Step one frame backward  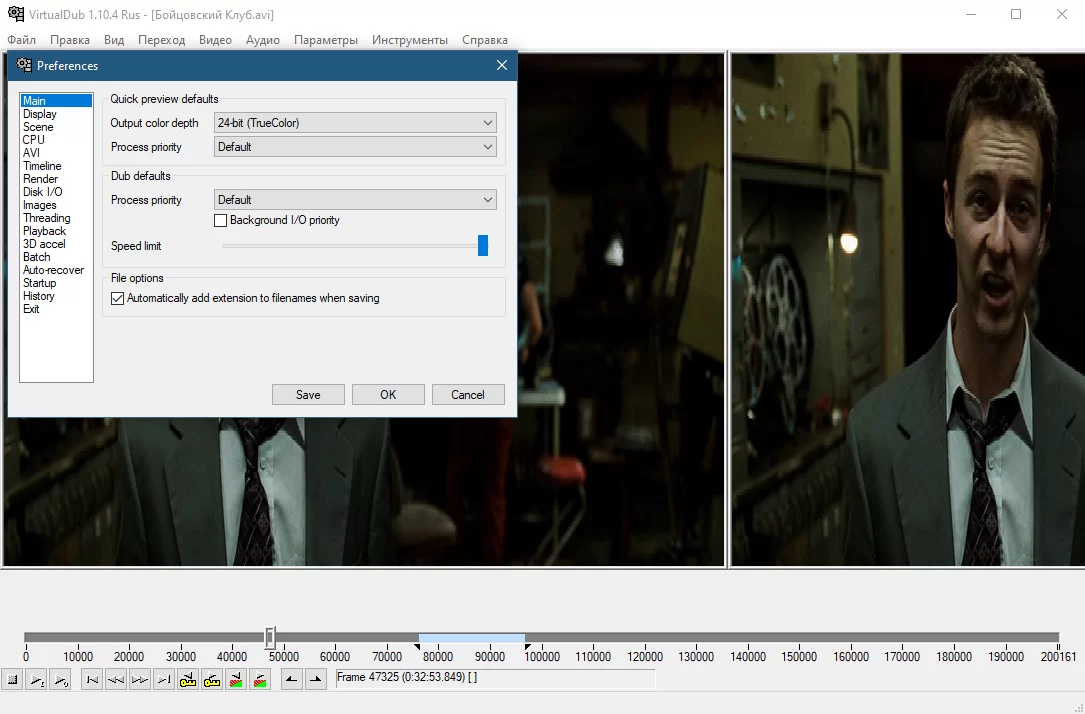(116, 680)
